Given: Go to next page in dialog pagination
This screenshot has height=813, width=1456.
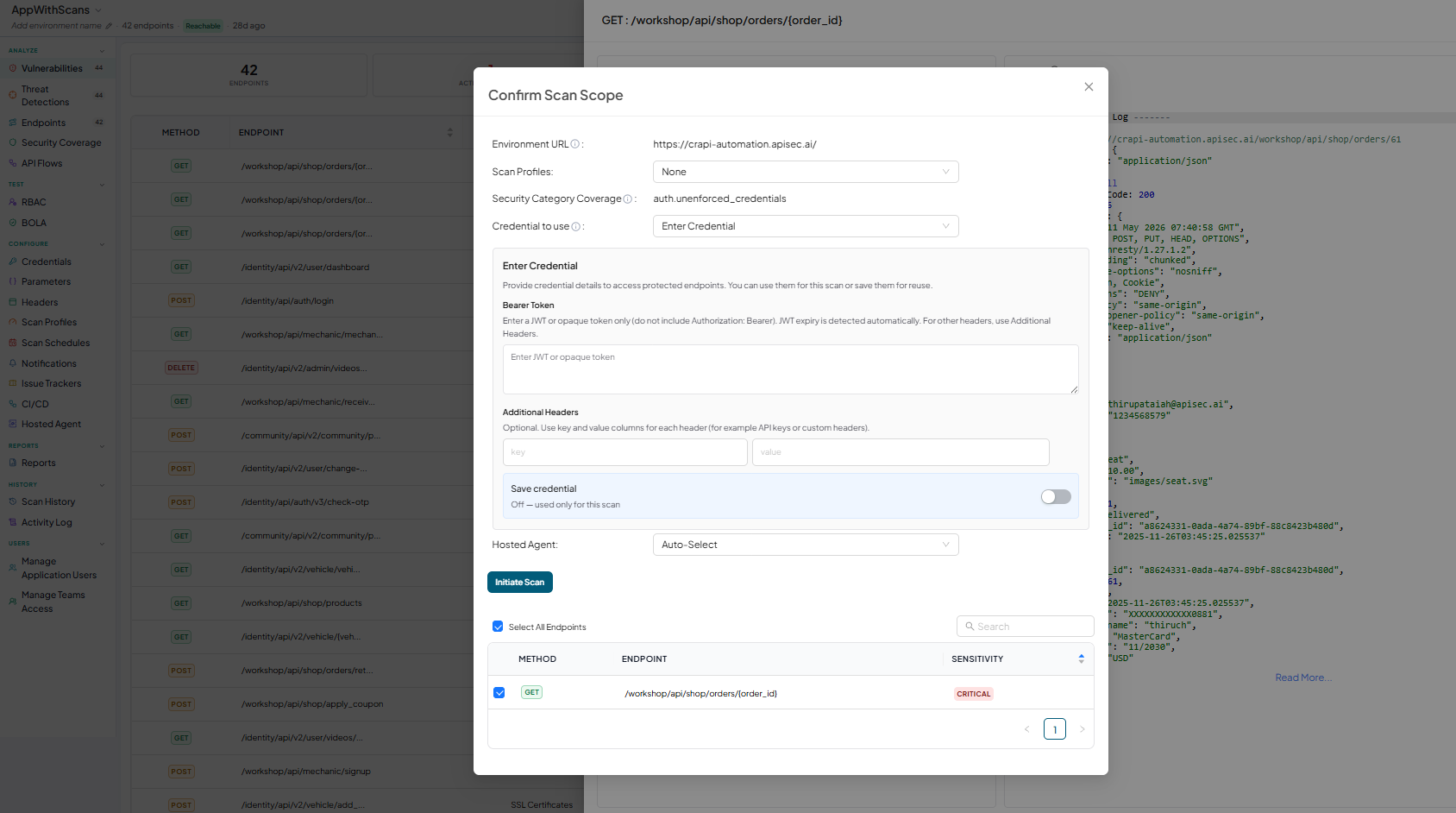Looking at the screenshot, I should tap(1083, 729).
